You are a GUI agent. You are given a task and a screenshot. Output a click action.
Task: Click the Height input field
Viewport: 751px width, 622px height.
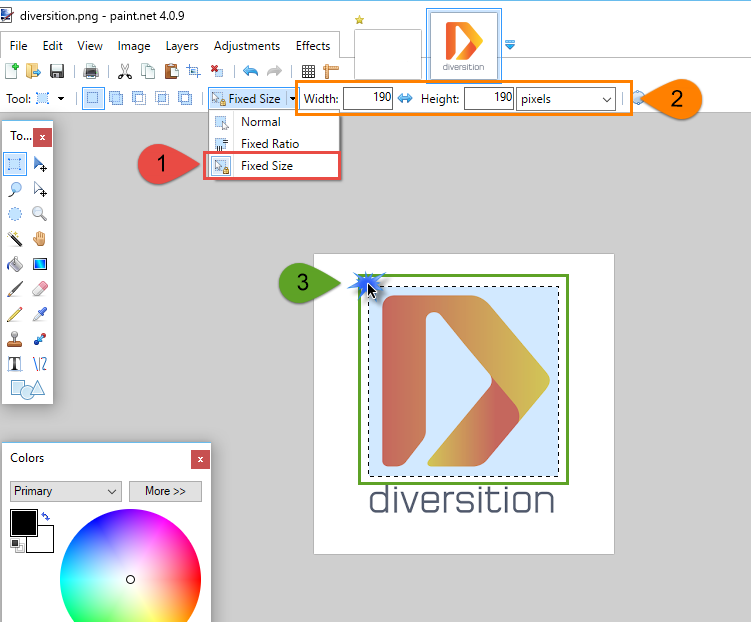489,99
